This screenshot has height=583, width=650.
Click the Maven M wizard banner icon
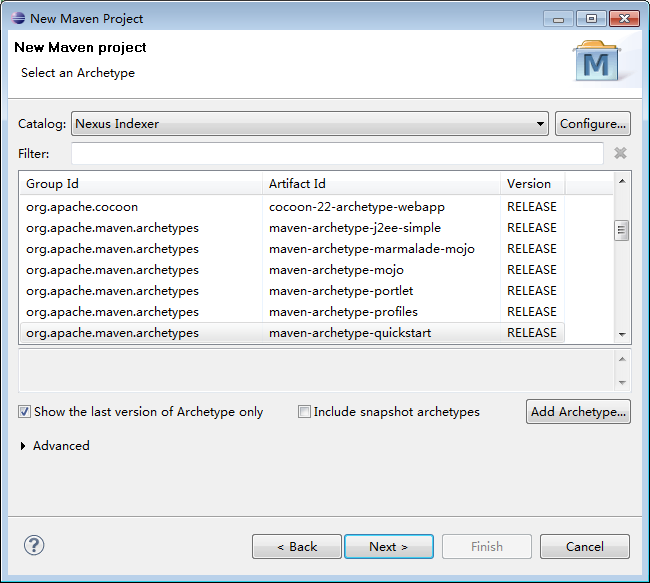point(596,62)
